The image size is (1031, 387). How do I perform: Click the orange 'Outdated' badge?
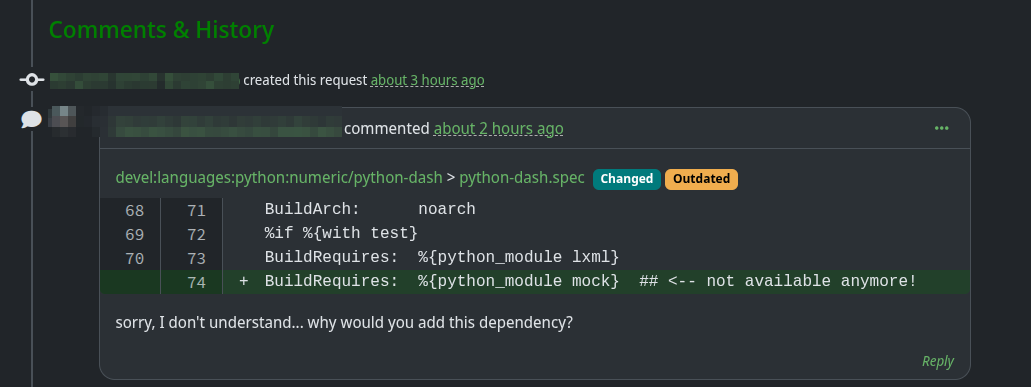(702, 179)
